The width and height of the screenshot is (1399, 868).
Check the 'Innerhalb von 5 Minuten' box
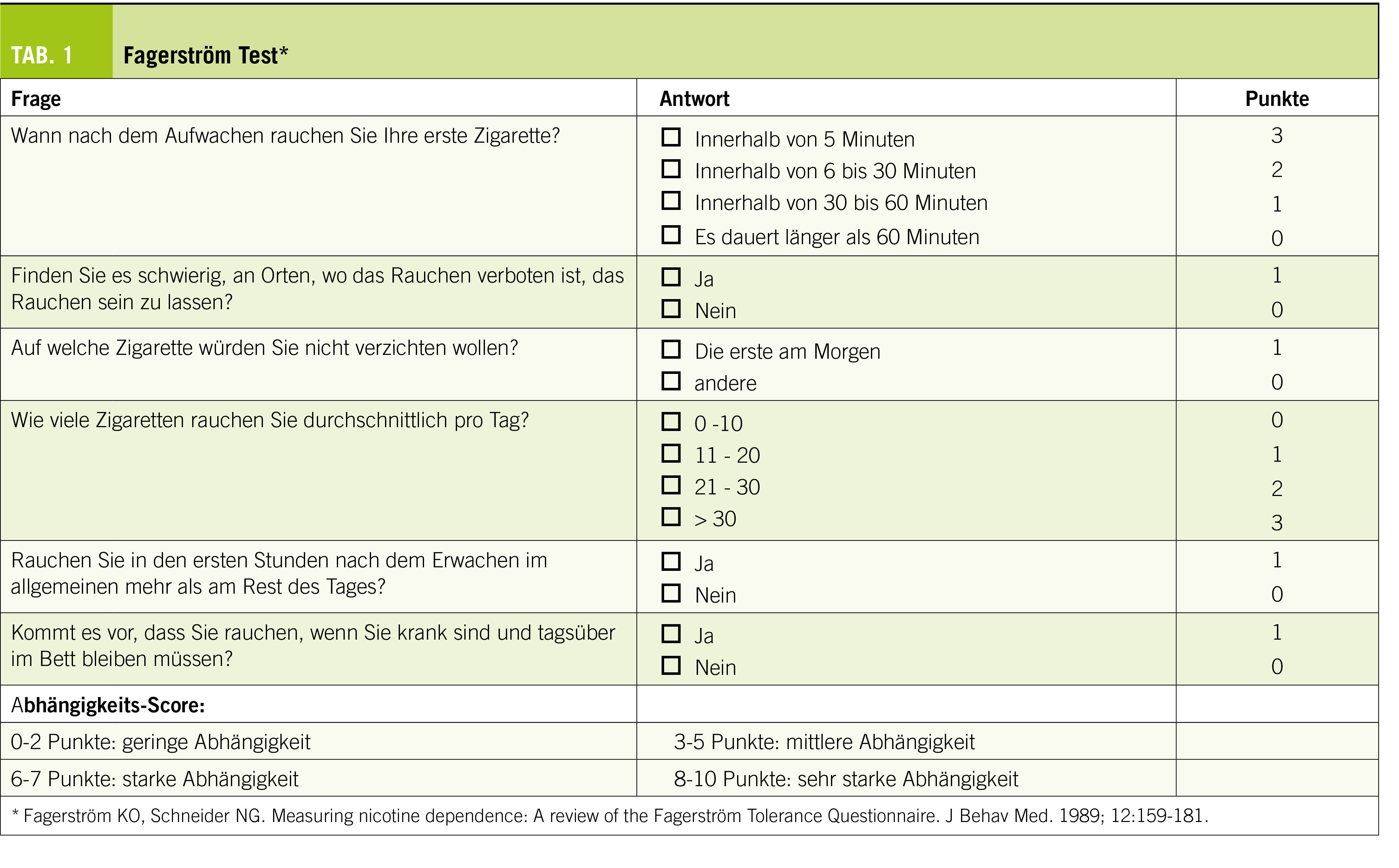(670, 137)
